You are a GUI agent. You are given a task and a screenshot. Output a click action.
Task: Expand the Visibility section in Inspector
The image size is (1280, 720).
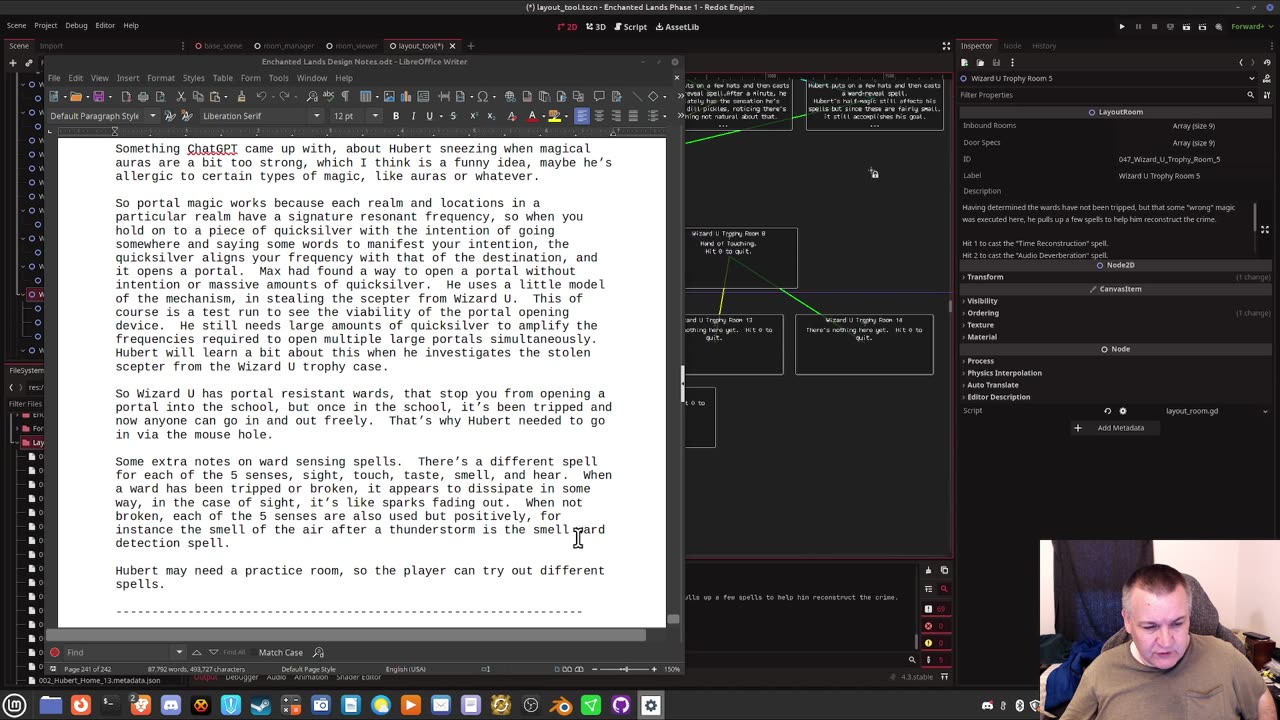(x=981, y=301)
